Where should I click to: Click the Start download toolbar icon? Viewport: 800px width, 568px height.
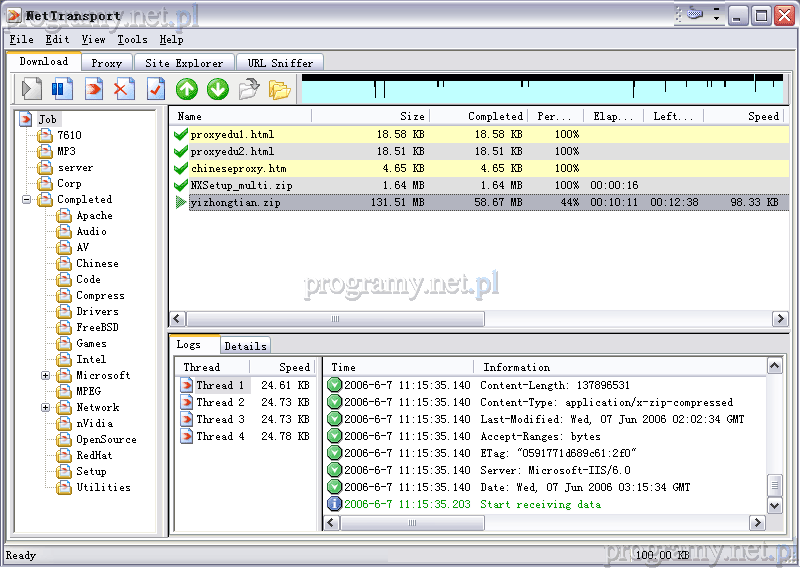click(x=31, y=90)
